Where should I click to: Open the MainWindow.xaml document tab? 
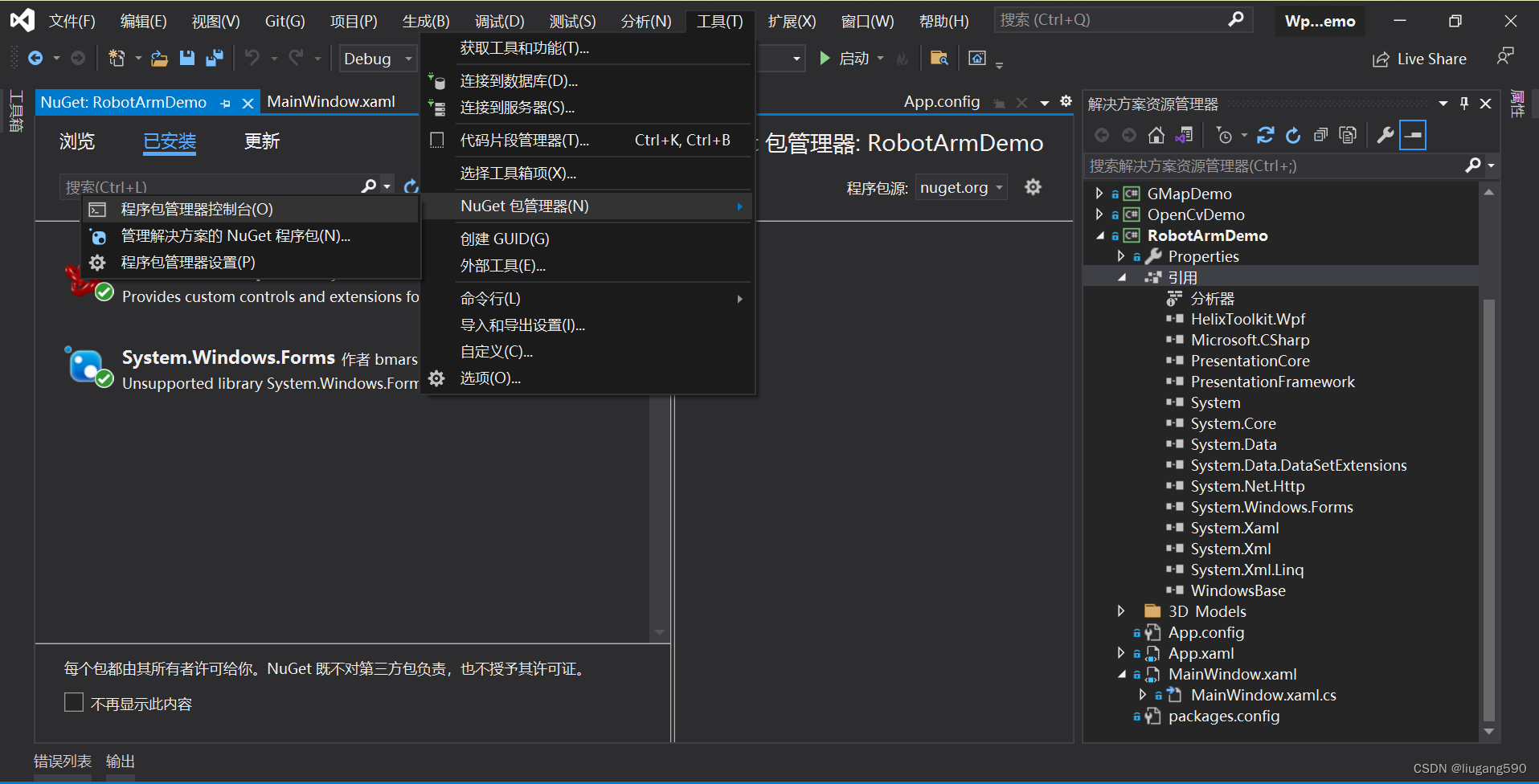[331, 101]
